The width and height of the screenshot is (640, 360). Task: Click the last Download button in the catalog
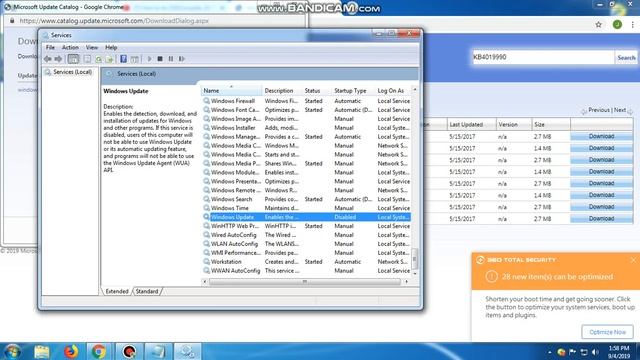click(602, 219)
